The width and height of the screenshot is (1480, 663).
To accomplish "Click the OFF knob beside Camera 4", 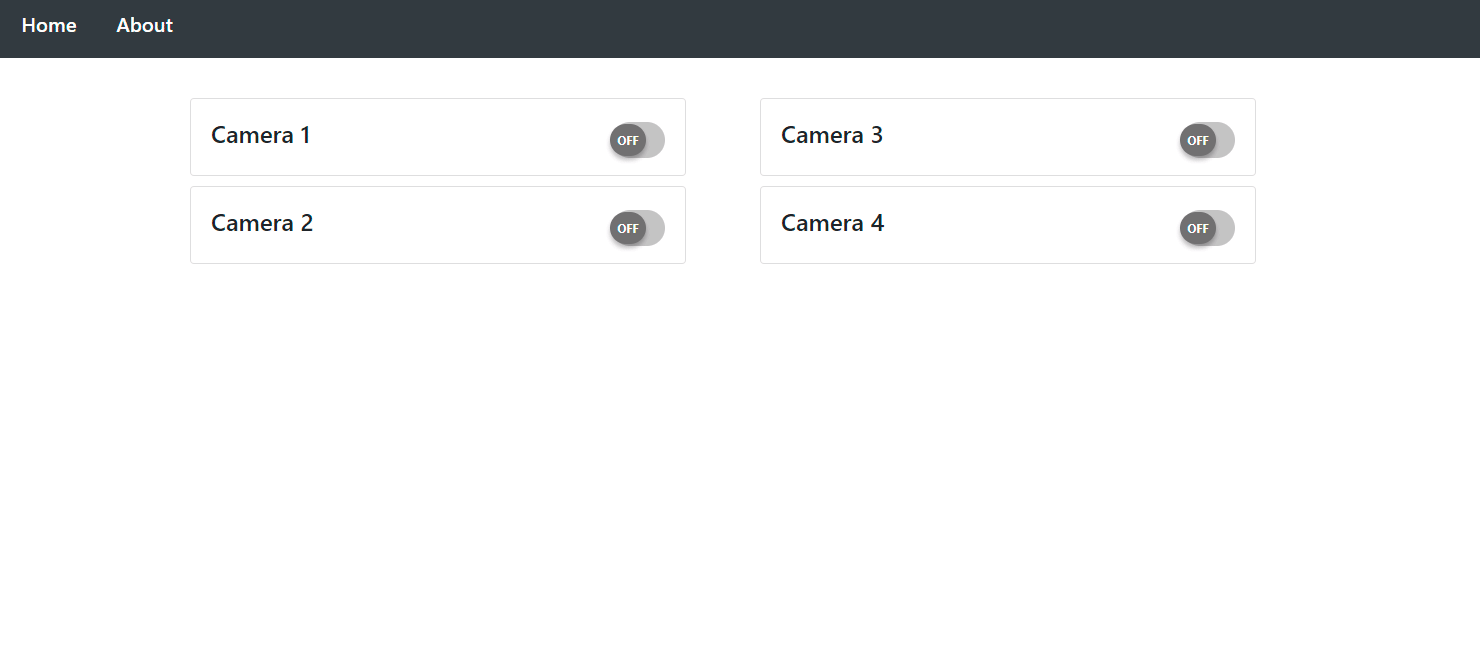I will pyautogui.click(x=1198, y=228).
